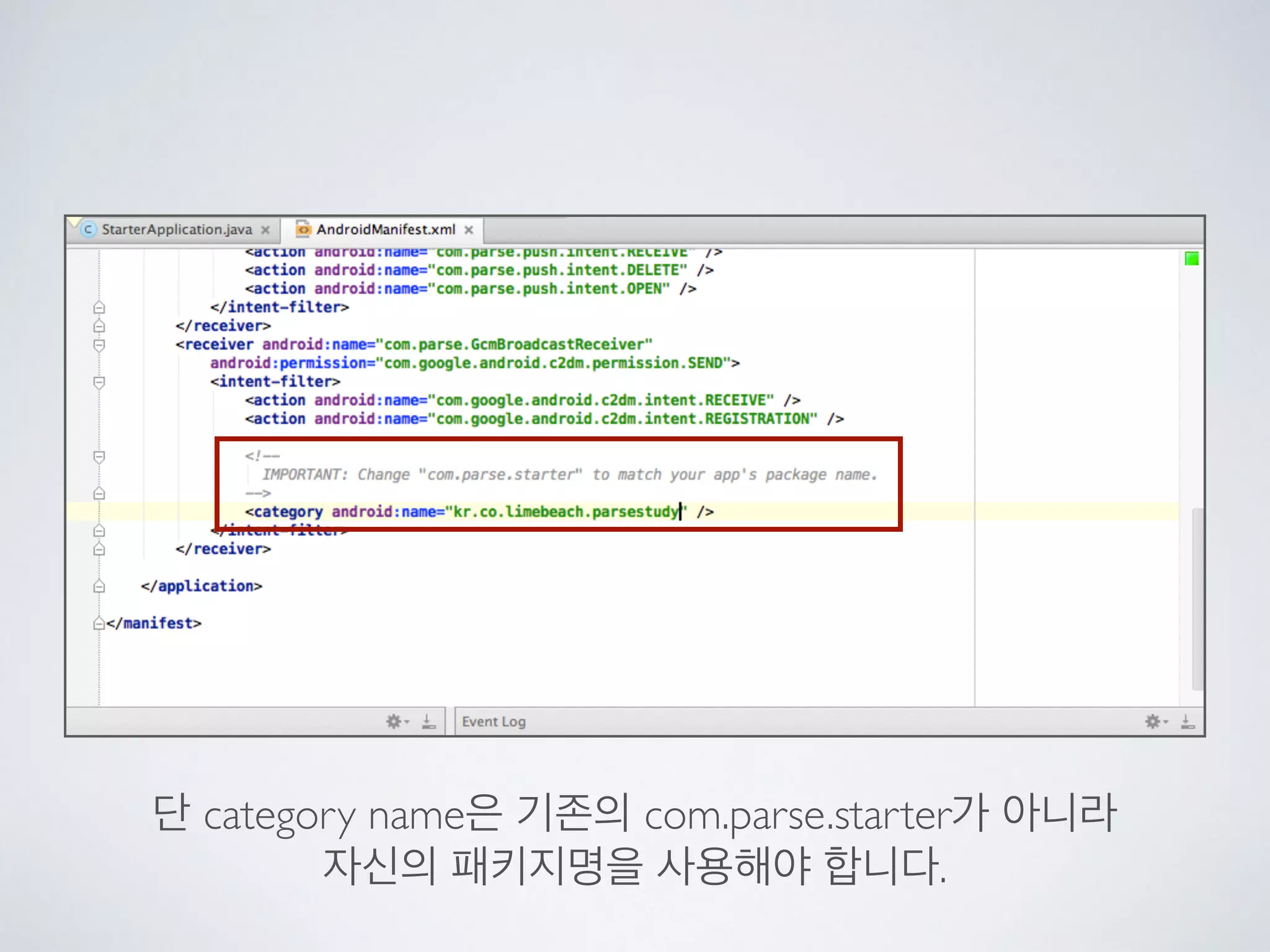Open the gear settings beside Event Log
This screenshot has height=952, width=1270.
pos(397,722)
